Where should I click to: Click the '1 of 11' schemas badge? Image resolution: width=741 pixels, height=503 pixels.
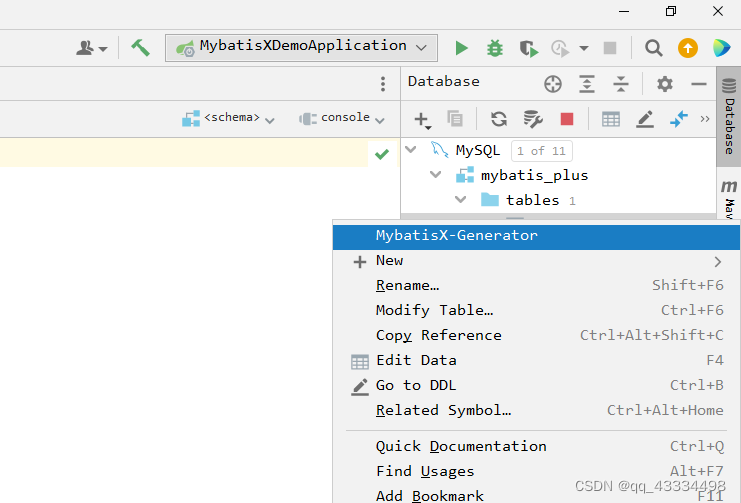click(542, 151)
